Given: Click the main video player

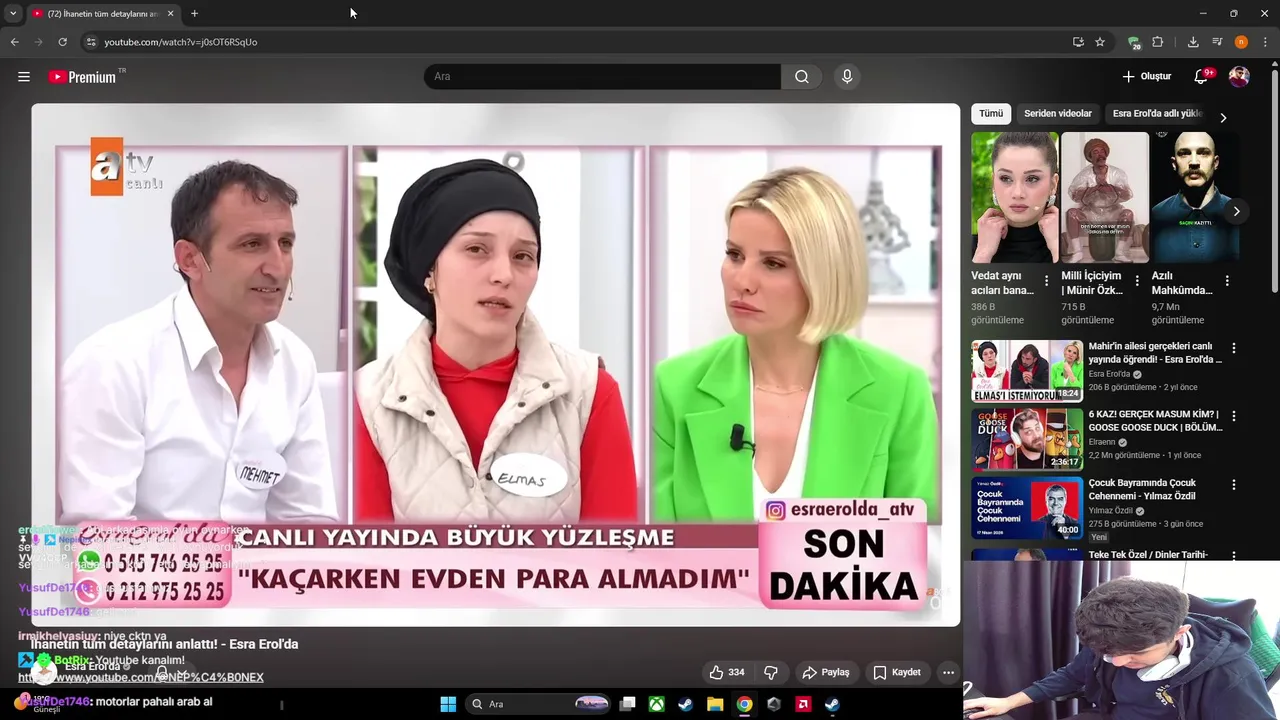Looking at the screenshot, I should tap(496, 365).
